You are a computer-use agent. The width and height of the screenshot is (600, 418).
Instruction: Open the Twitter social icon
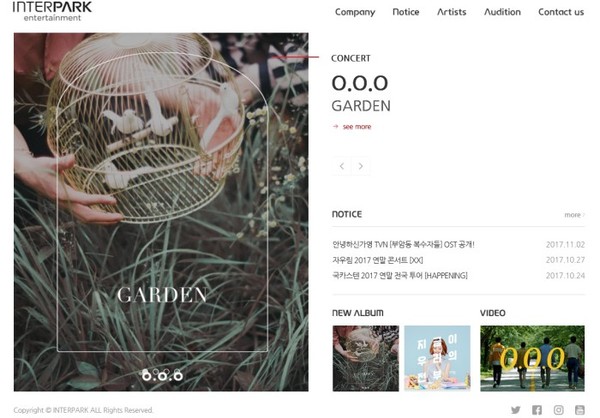(x=515, y=410)
